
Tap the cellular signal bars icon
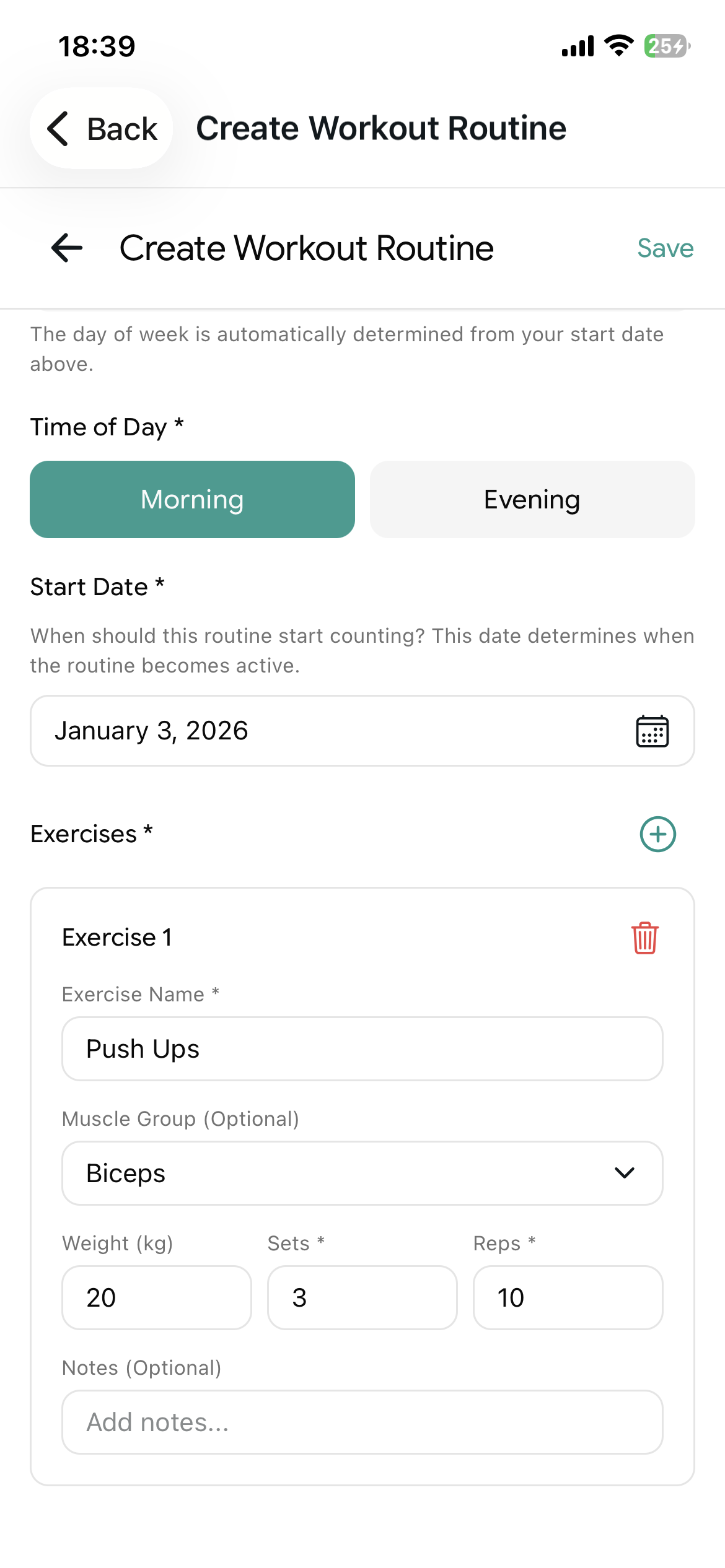point(578,46)
